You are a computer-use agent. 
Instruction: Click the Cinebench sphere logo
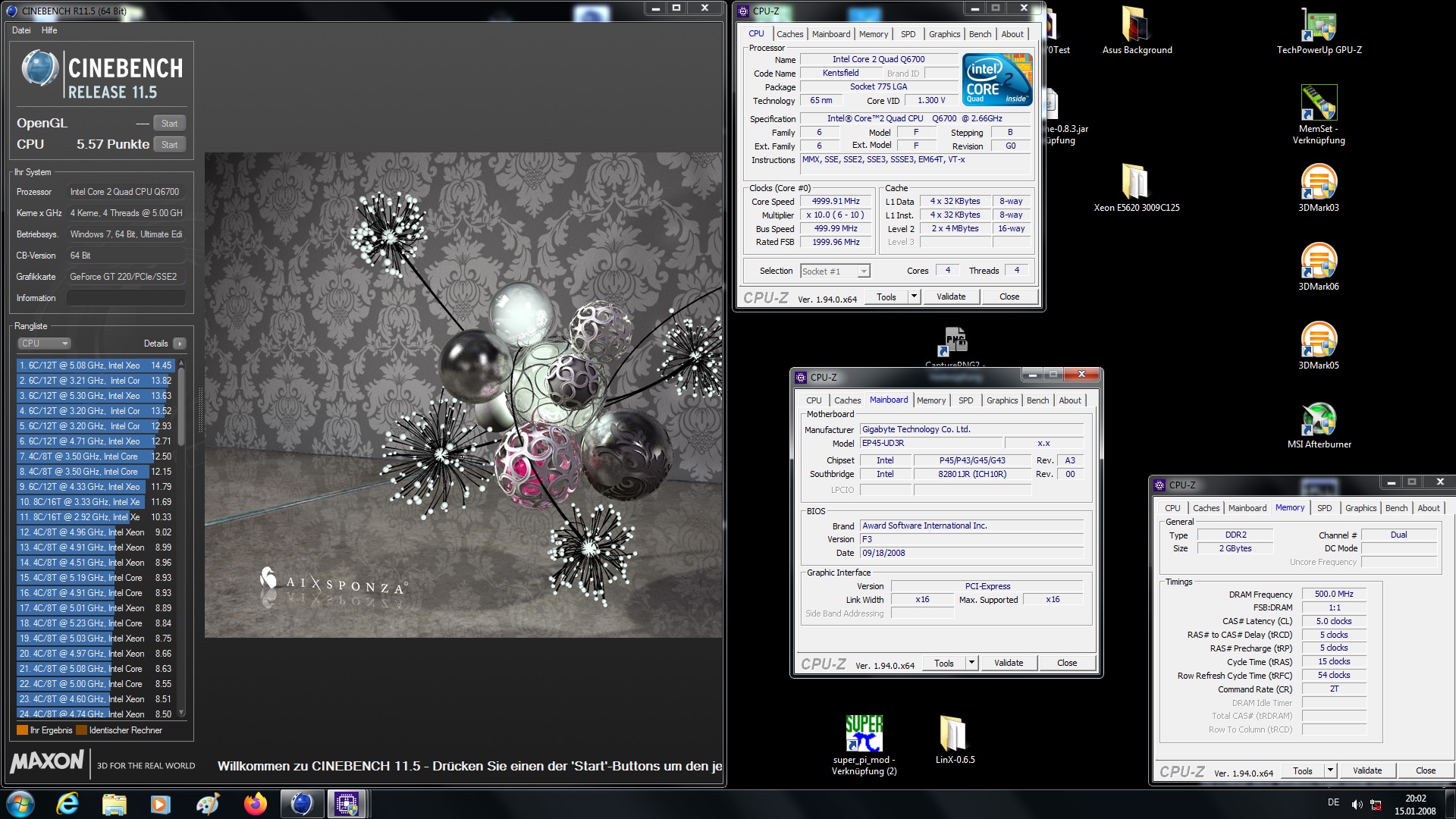pyautogui.click(x=39, y=68)
